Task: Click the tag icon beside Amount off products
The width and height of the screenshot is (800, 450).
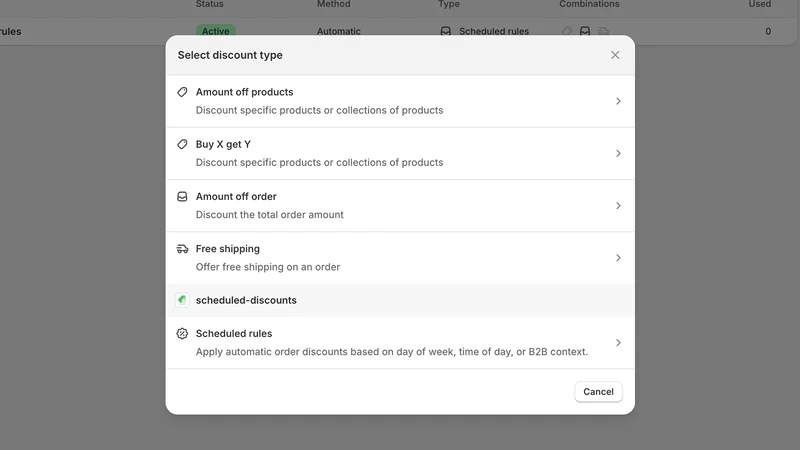Action: (182, 92)
